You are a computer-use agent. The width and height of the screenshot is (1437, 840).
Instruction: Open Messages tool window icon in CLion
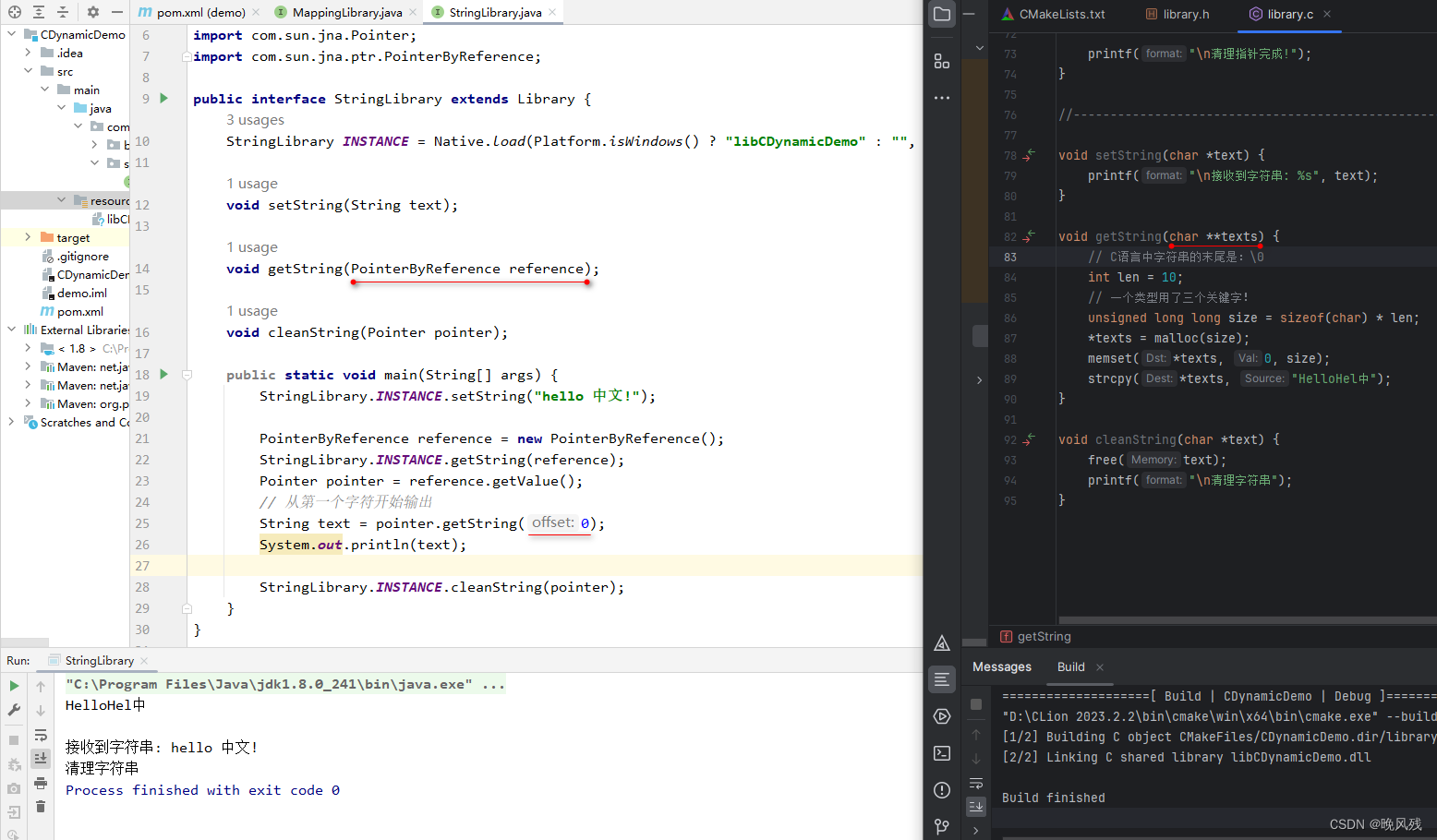[942, 679]
